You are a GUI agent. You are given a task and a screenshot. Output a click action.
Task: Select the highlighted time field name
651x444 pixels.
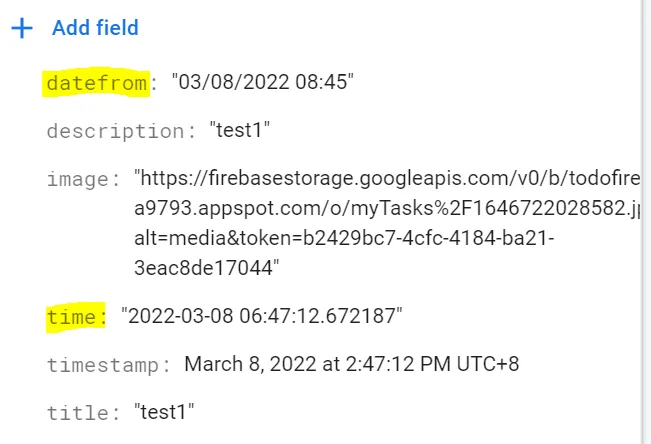coord(76,316)
